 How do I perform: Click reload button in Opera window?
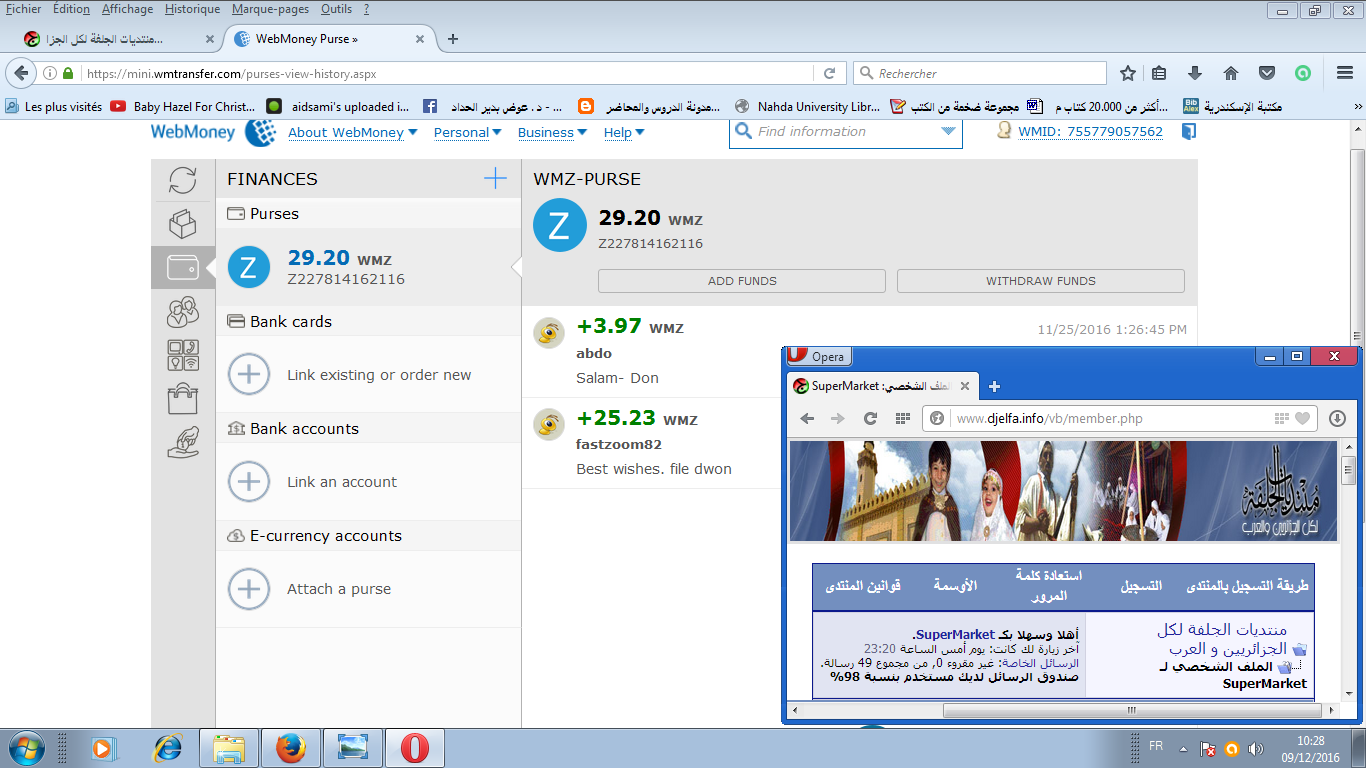click(870, 419)
